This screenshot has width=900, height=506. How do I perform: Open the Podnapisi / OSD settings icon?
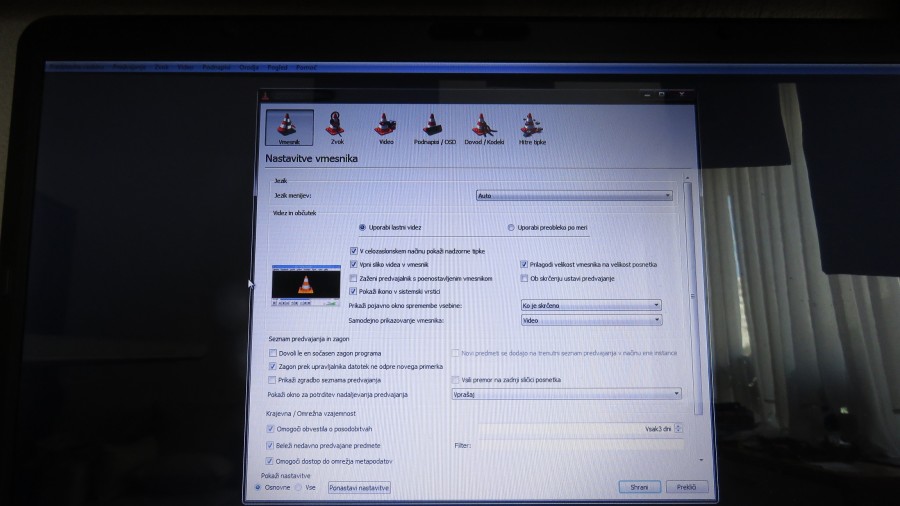(434, 127)
